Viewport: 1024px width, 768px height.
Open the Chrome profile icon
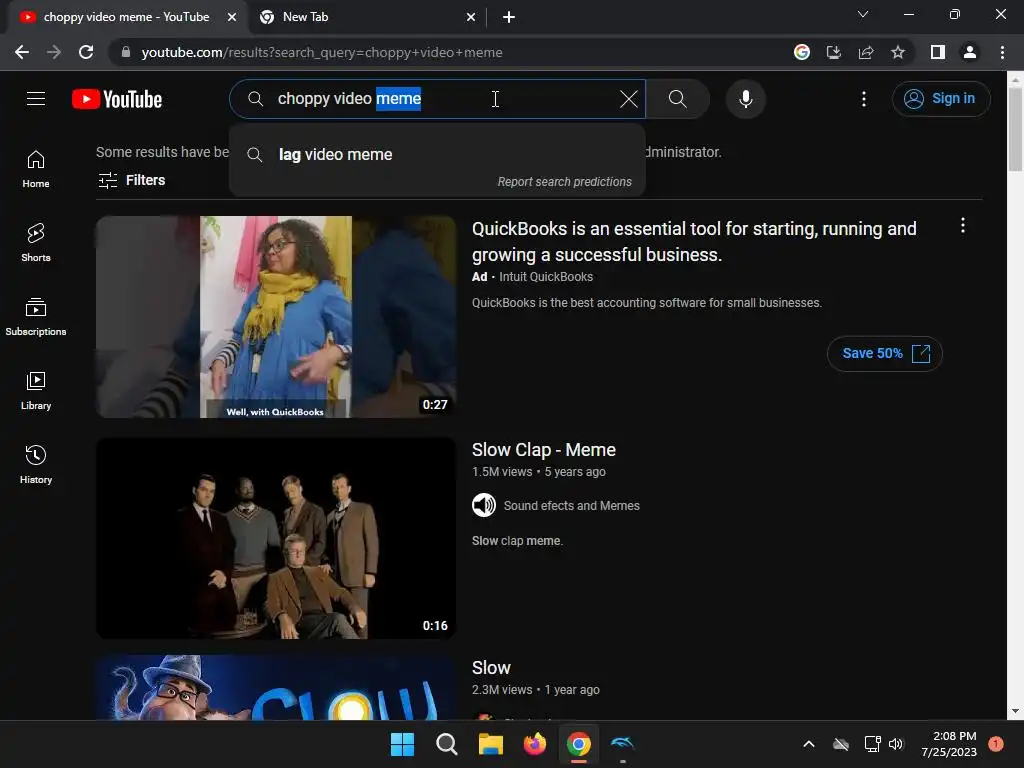pyautogui.click(x=970, y=52)
